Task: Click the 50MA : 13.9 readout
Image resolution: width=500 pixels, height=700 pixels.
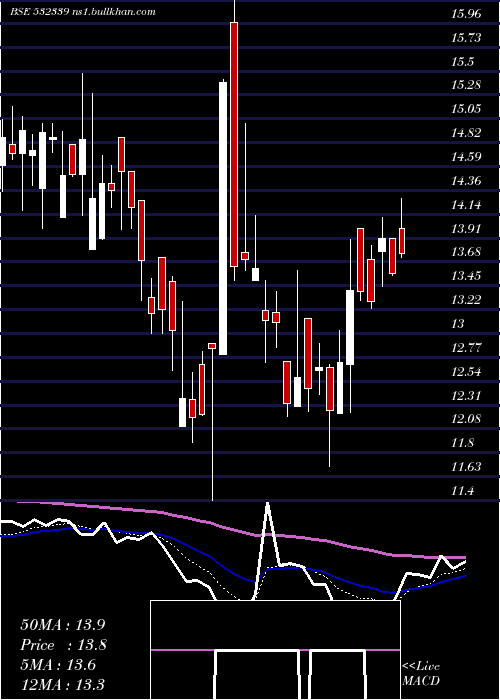Action: 64,625
